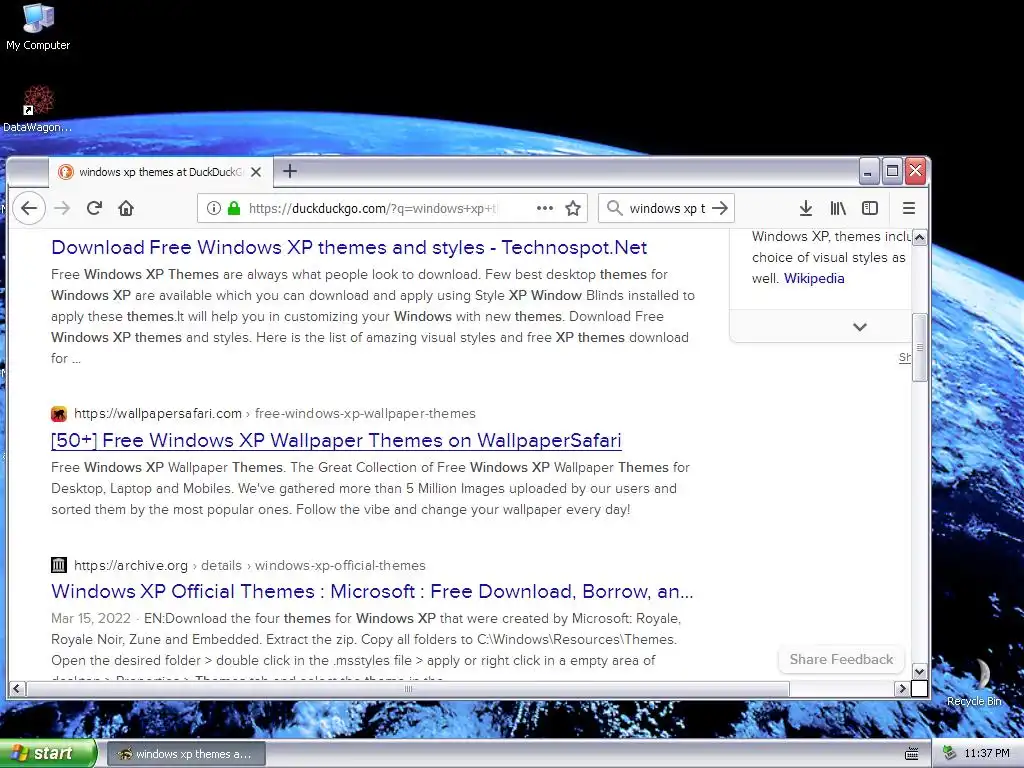Screen dimensions: 1024x768
Task: Click the search bar magnifier icon
Action: click(x=614, y=208)
